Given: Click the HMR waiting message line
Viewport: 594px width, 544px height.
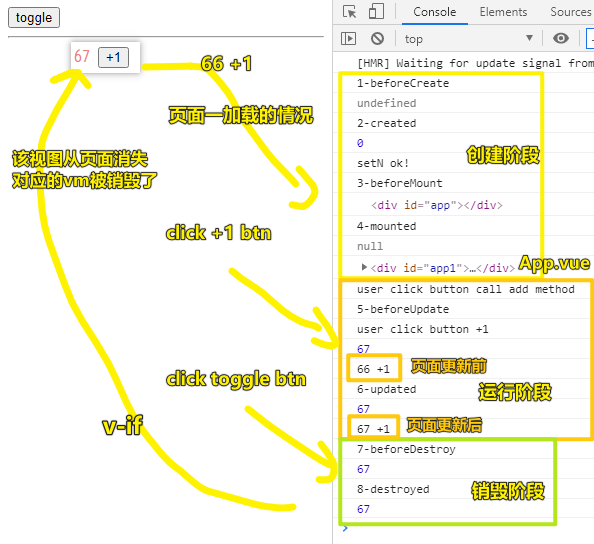Looking at the screenshot, I should pyautogui.click(x=475, y=63).
